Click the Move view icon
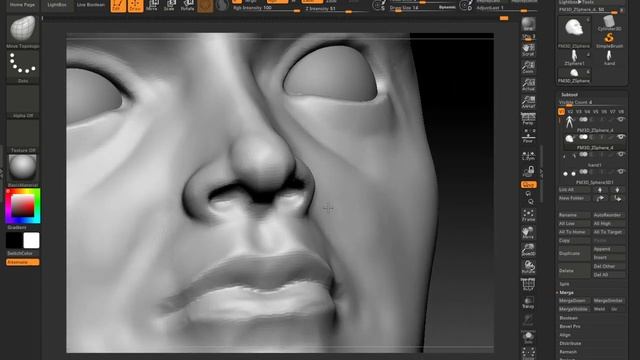 (528, 233)
